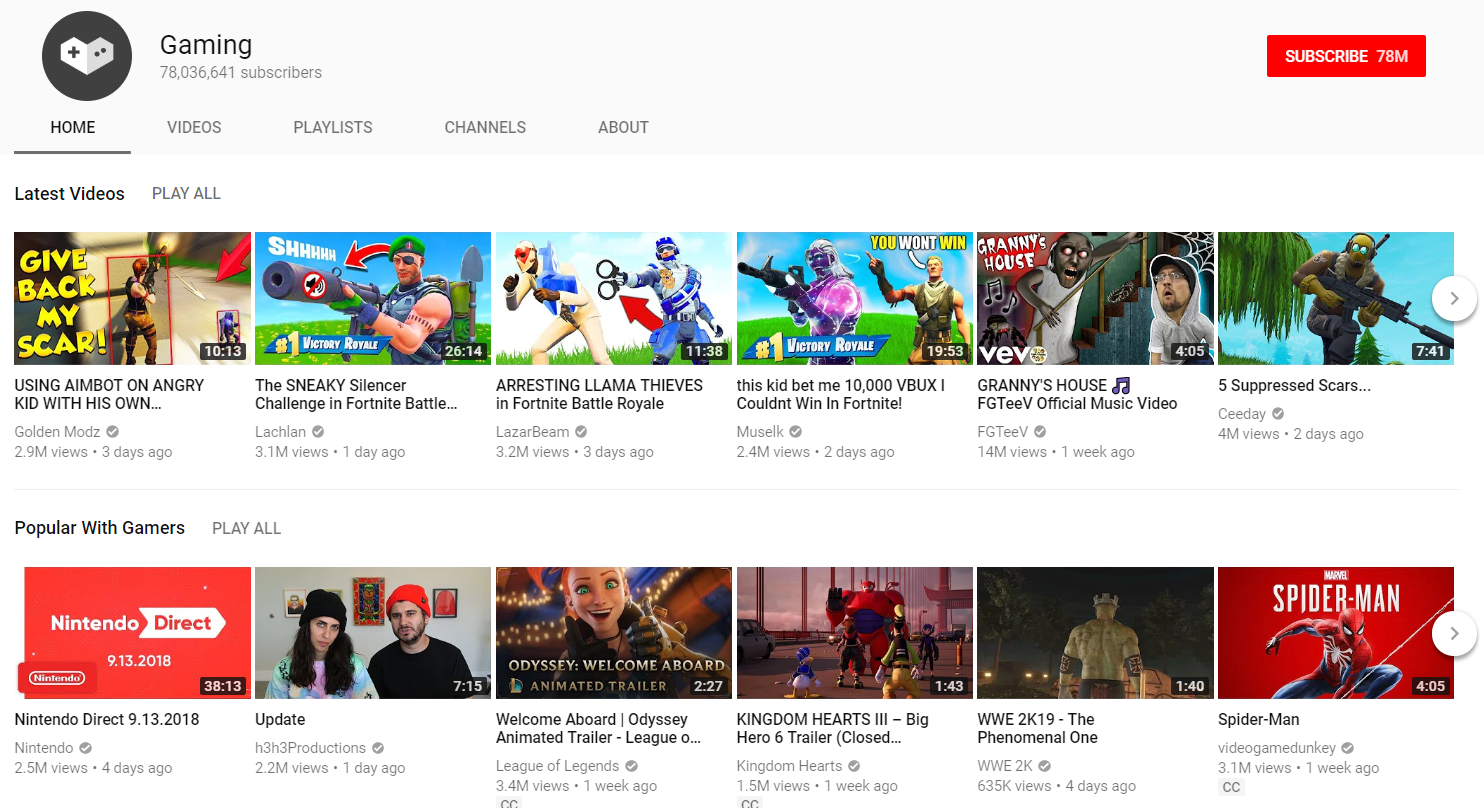Image resolution: width=1484 pixels, height=808 pixels.
Task: Open the CHANNELS tab
Action: [485, 128]
